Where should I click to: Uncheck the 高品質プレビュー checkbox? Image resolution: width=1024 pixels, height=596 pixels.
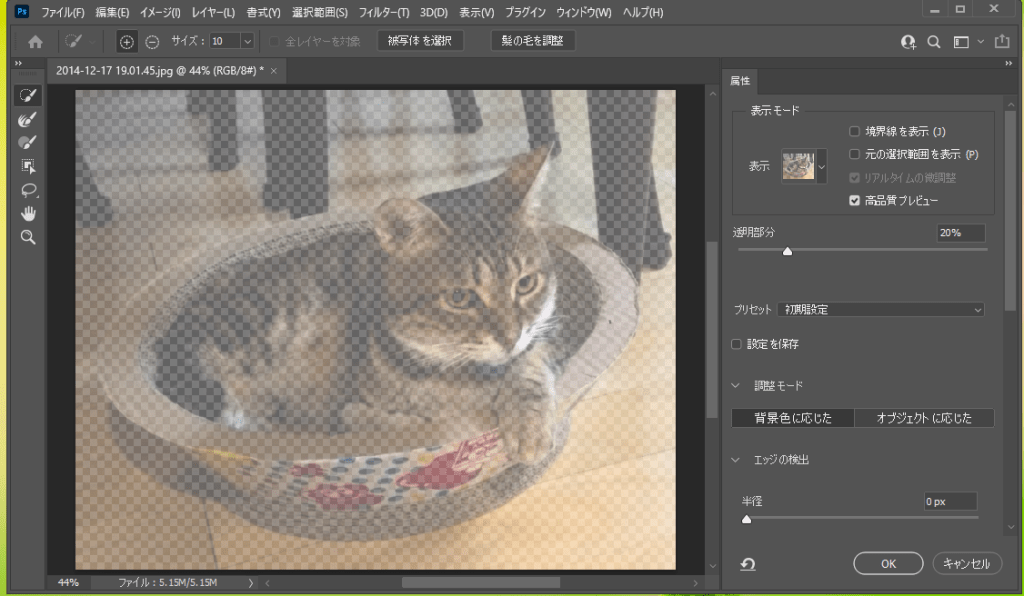coord(854,200)
